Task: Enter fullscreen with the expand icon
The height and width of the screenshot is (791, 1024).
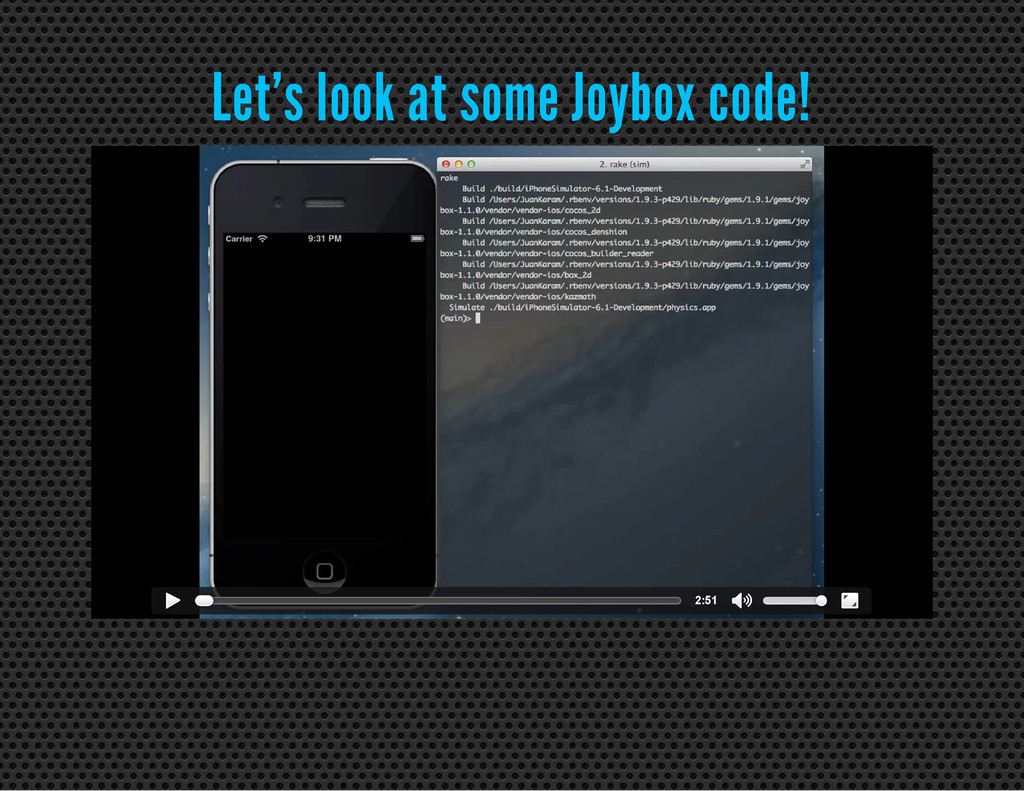Action: pyautogui.click(x=850, y=600)
